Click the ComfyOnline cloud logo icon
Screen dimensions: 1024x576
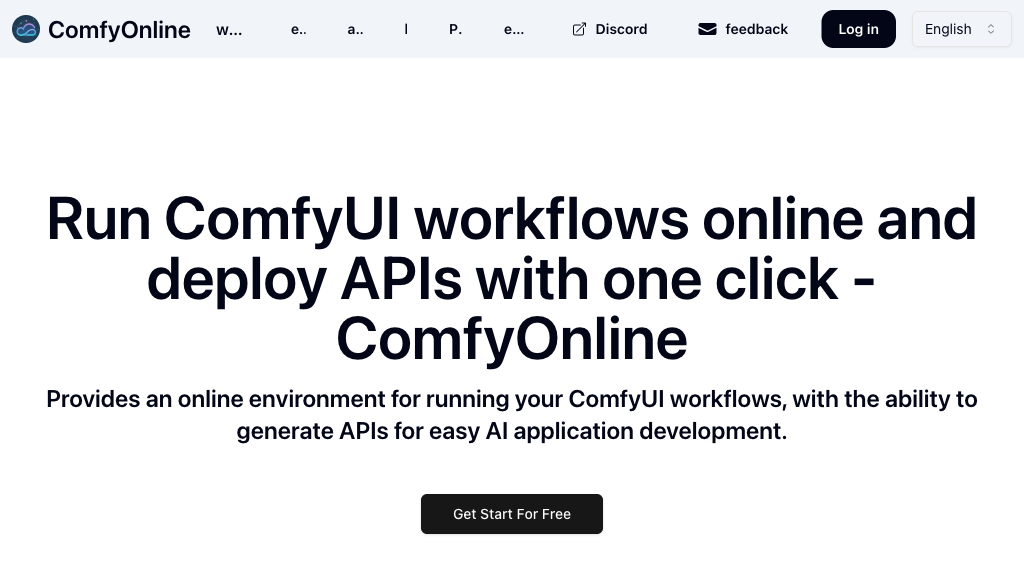click(x=26, y=29)
